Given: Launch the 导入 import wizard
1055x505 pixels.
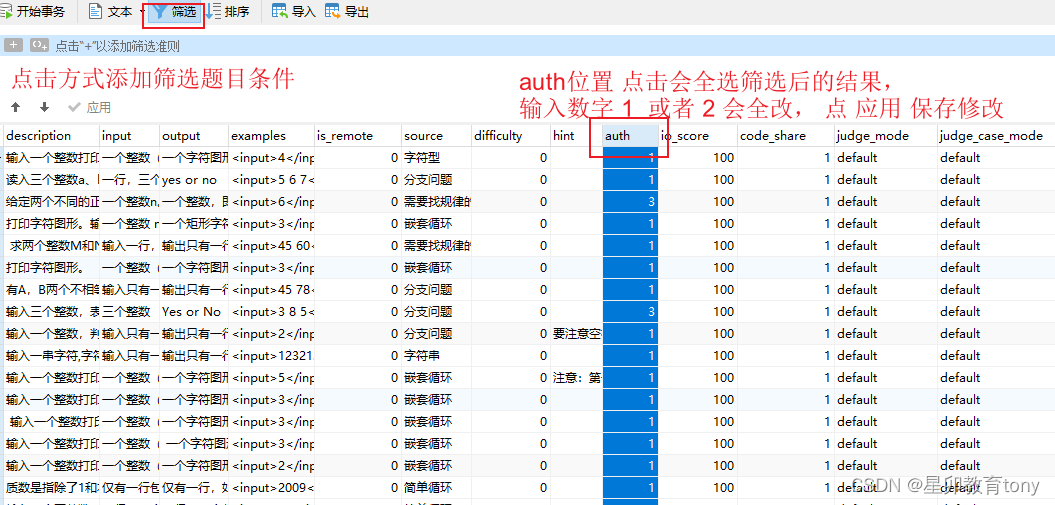Looking at the screenshot, I should [294, 11].
